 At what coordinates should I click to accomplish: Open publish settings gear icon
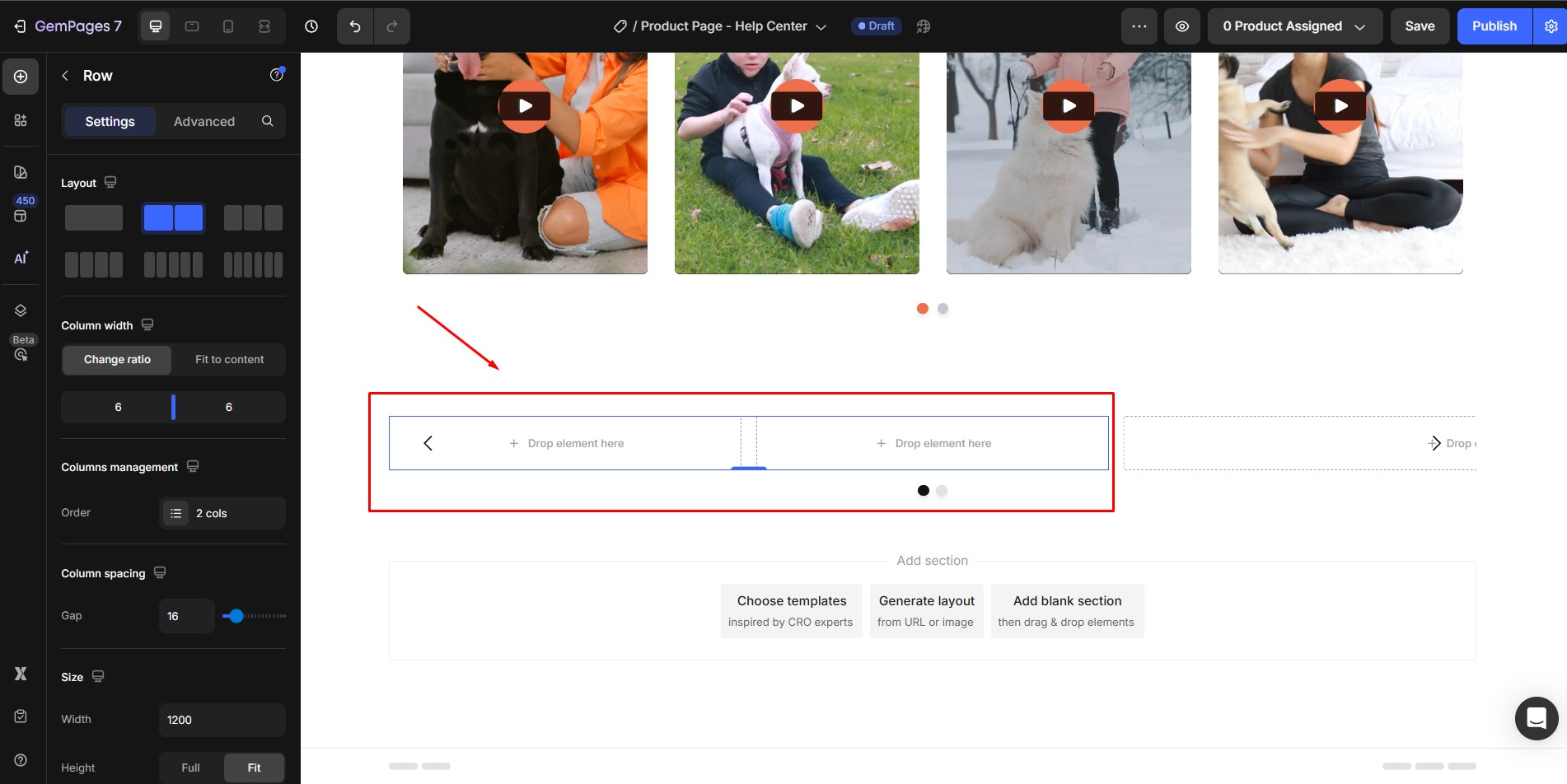(x=1551, y=26)
